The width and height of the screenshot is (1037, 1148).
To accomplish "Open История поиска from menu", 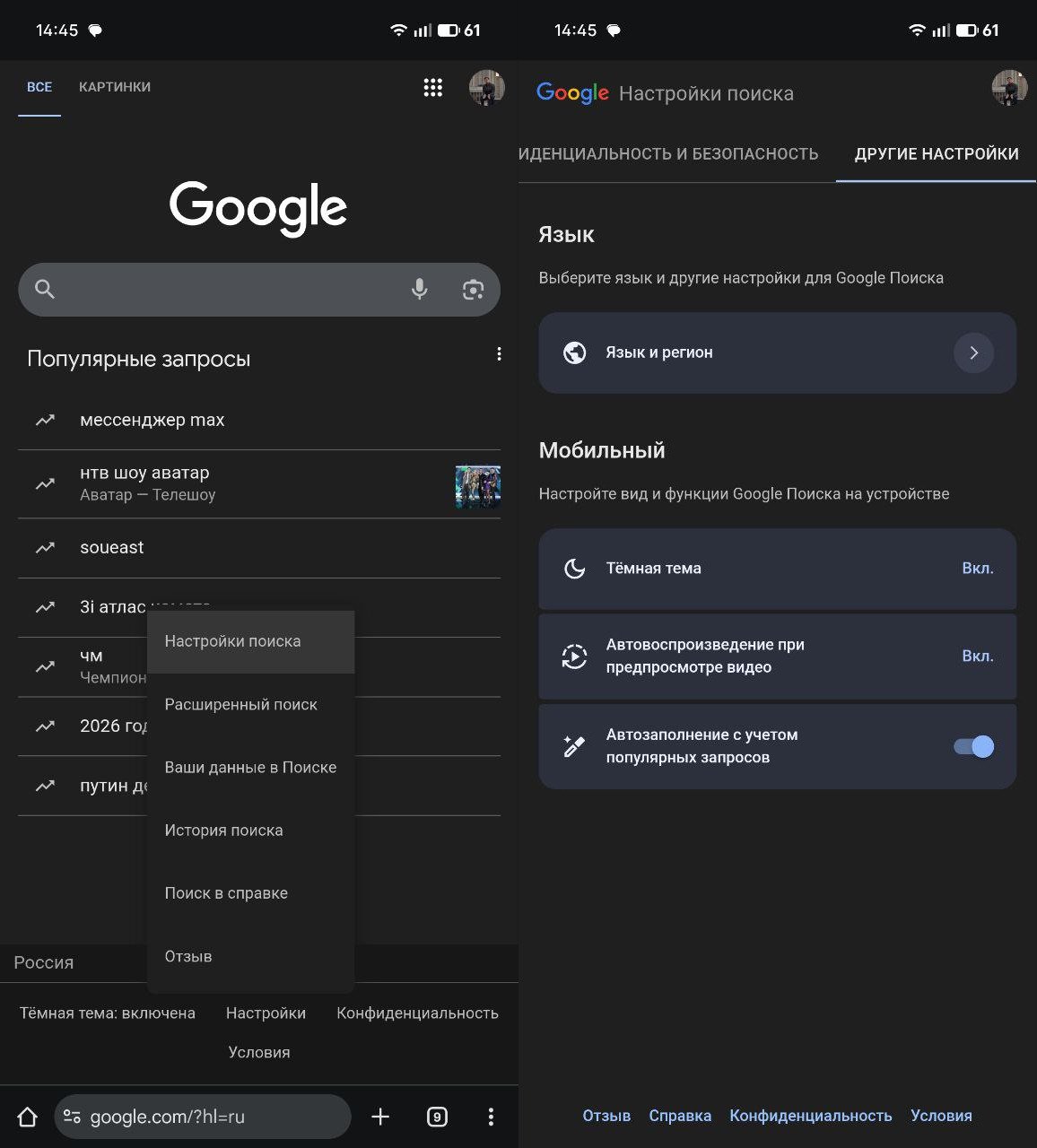I will 223,830.
